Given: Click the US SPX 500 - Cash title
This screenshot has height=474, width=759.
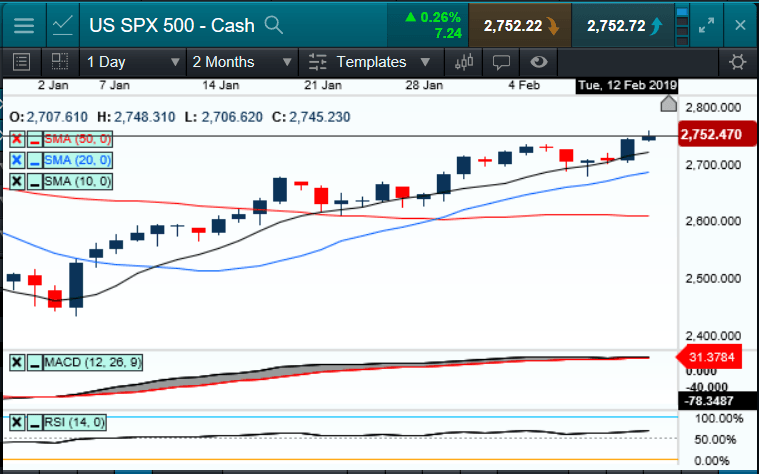Looking at the screenshot, I should (x=172, y=25).
